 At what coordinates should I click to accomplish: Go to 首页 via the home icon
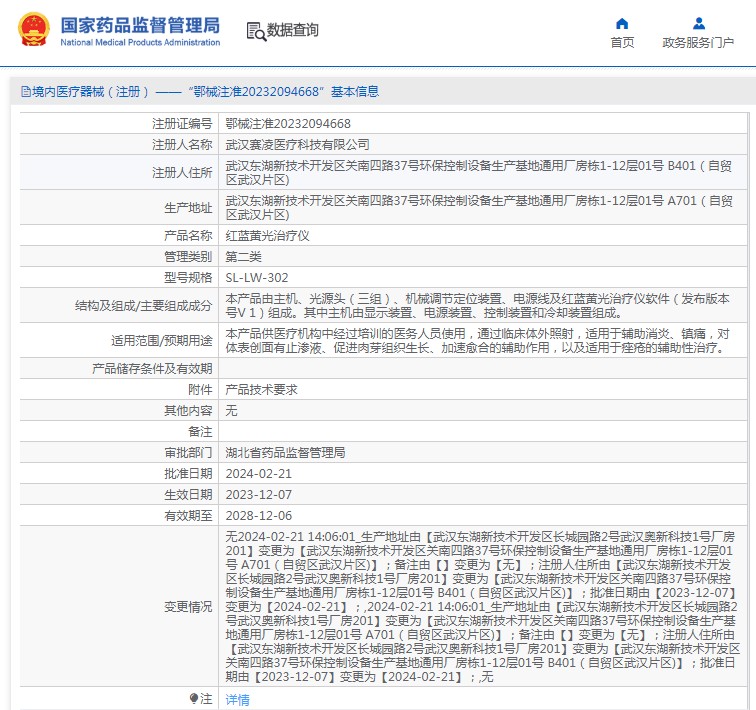622,24
